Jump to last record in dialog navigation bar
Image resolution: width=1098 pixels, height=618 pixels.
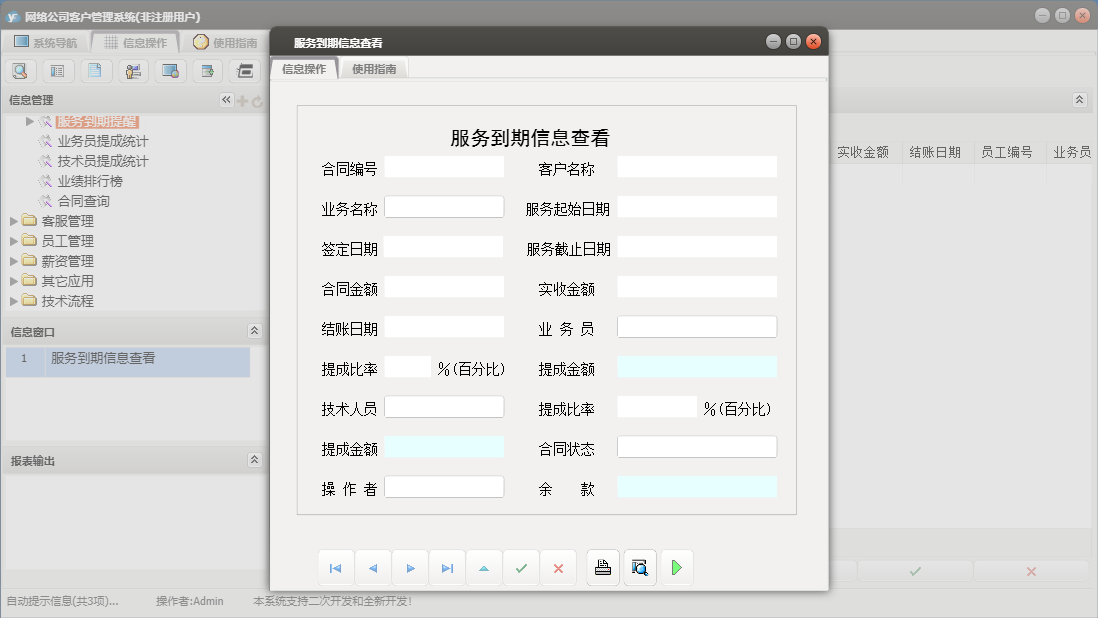click(447, 568)
